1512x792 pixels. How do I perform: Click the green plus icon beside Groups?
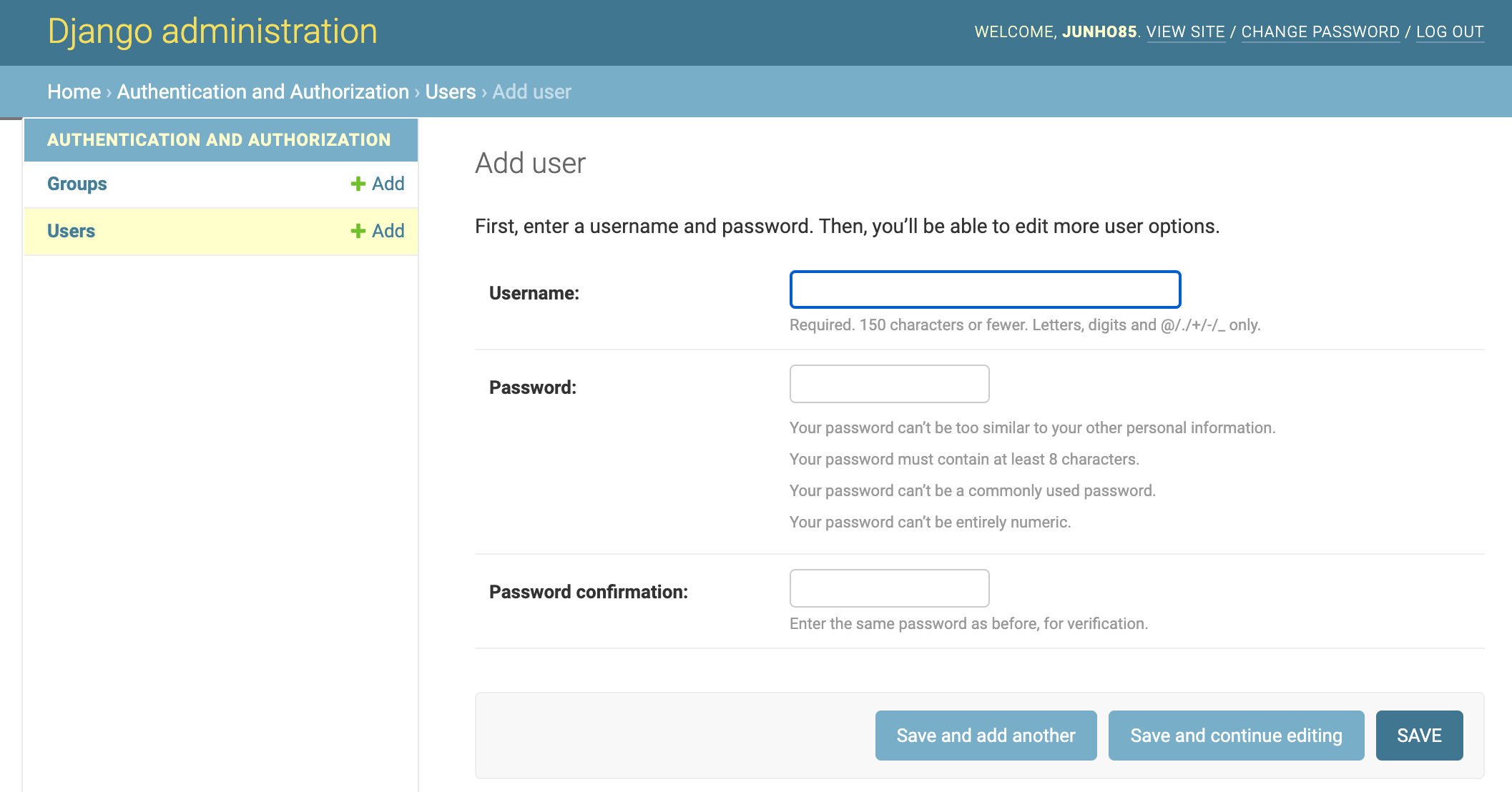click(358, 184)
